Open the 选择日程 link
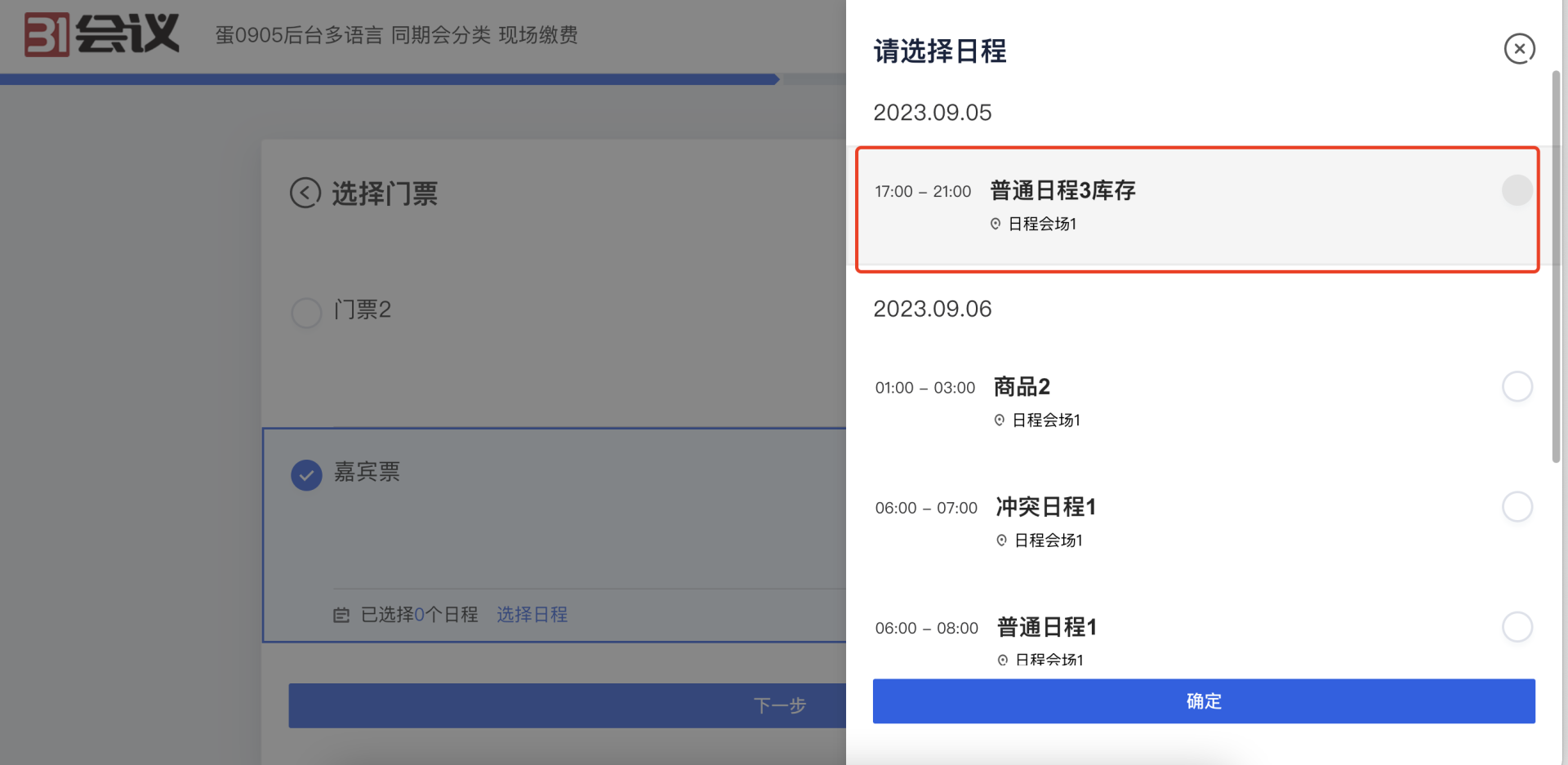Image resolution: width=1568 pixels, height=765 pixels. click(532, 615)
